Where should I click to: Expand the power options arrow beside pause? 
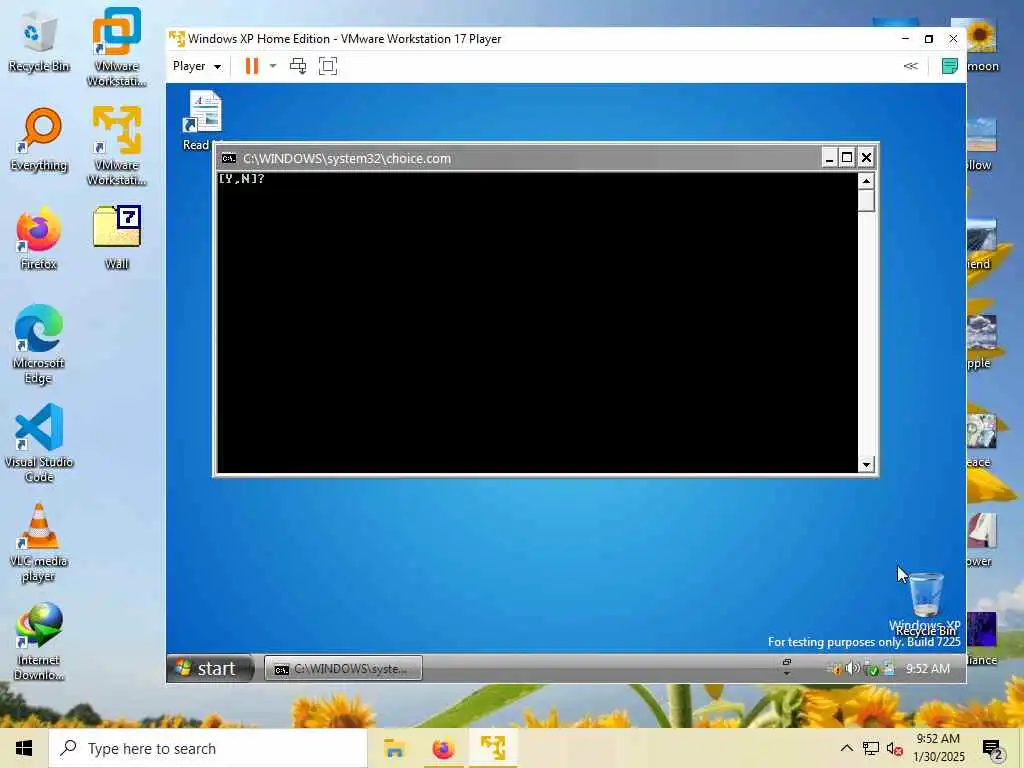(x=273, y=66)
